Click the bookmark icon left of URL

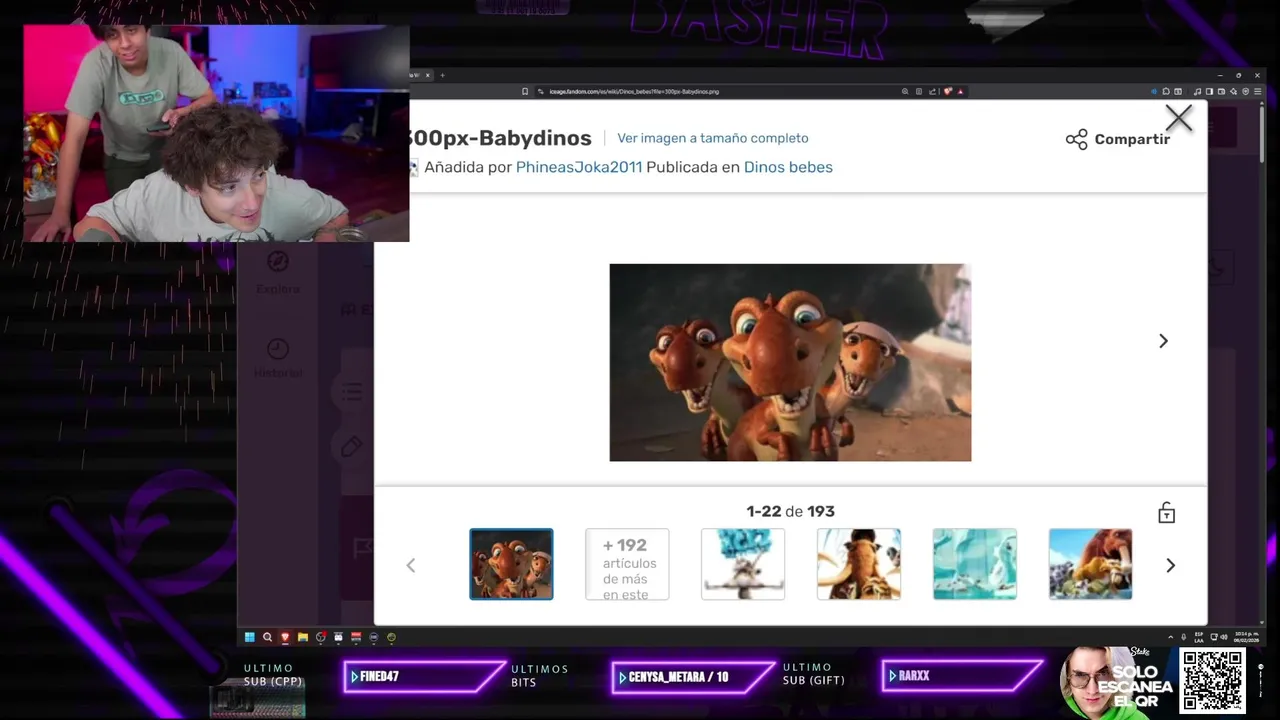[x=525, y=91]
